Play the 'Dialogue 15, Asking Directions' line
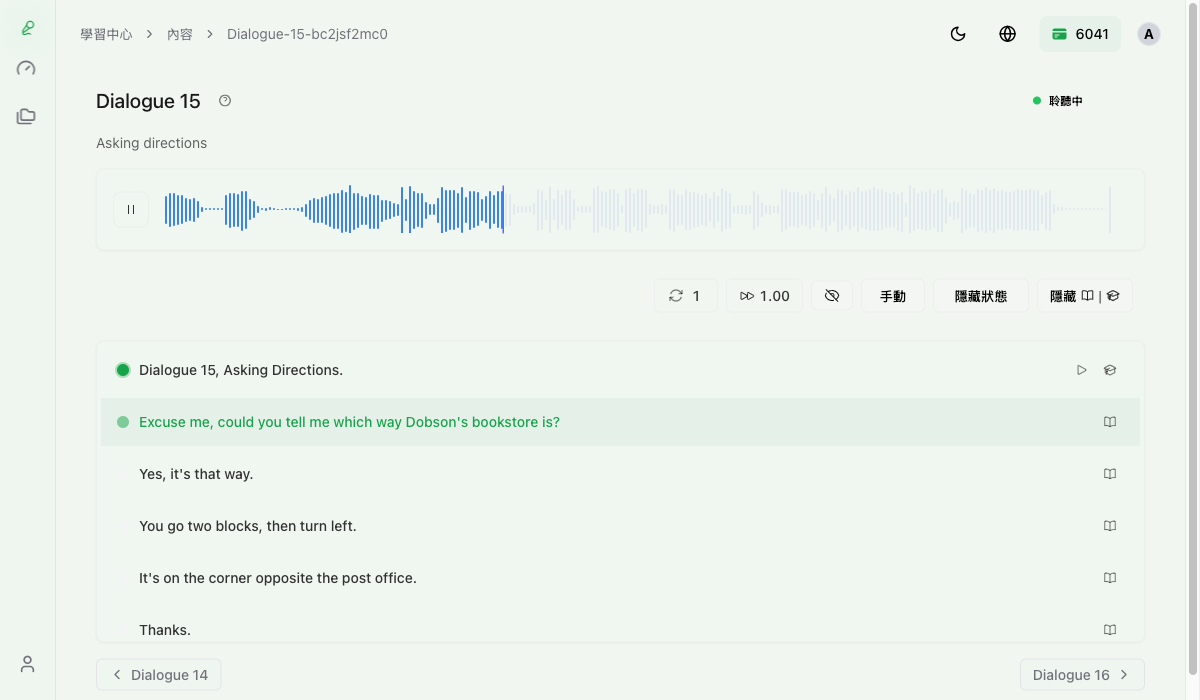1200x700 pixels. point(1081,370)
